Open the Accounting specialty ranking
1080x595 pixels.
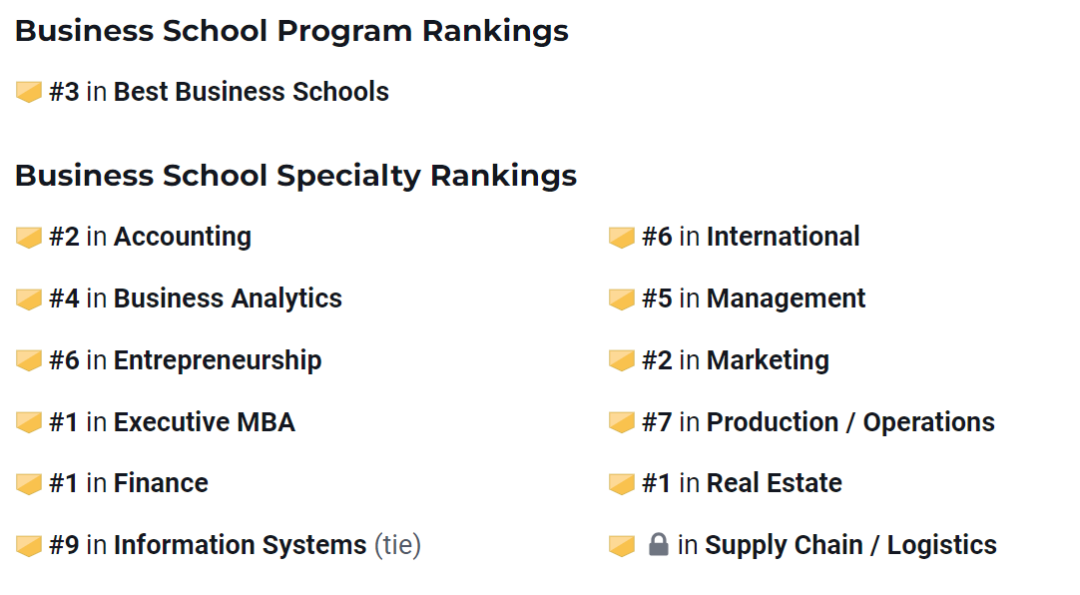pos(183,237)
